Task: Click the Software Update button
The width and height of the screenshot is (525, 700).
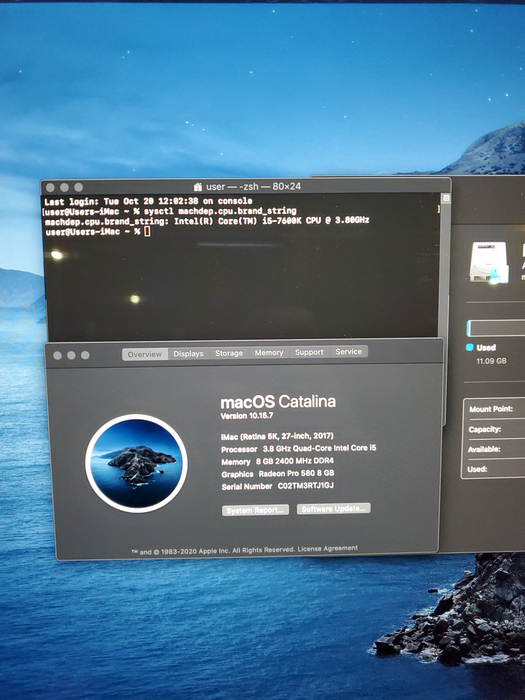Action: click(333, 509)
